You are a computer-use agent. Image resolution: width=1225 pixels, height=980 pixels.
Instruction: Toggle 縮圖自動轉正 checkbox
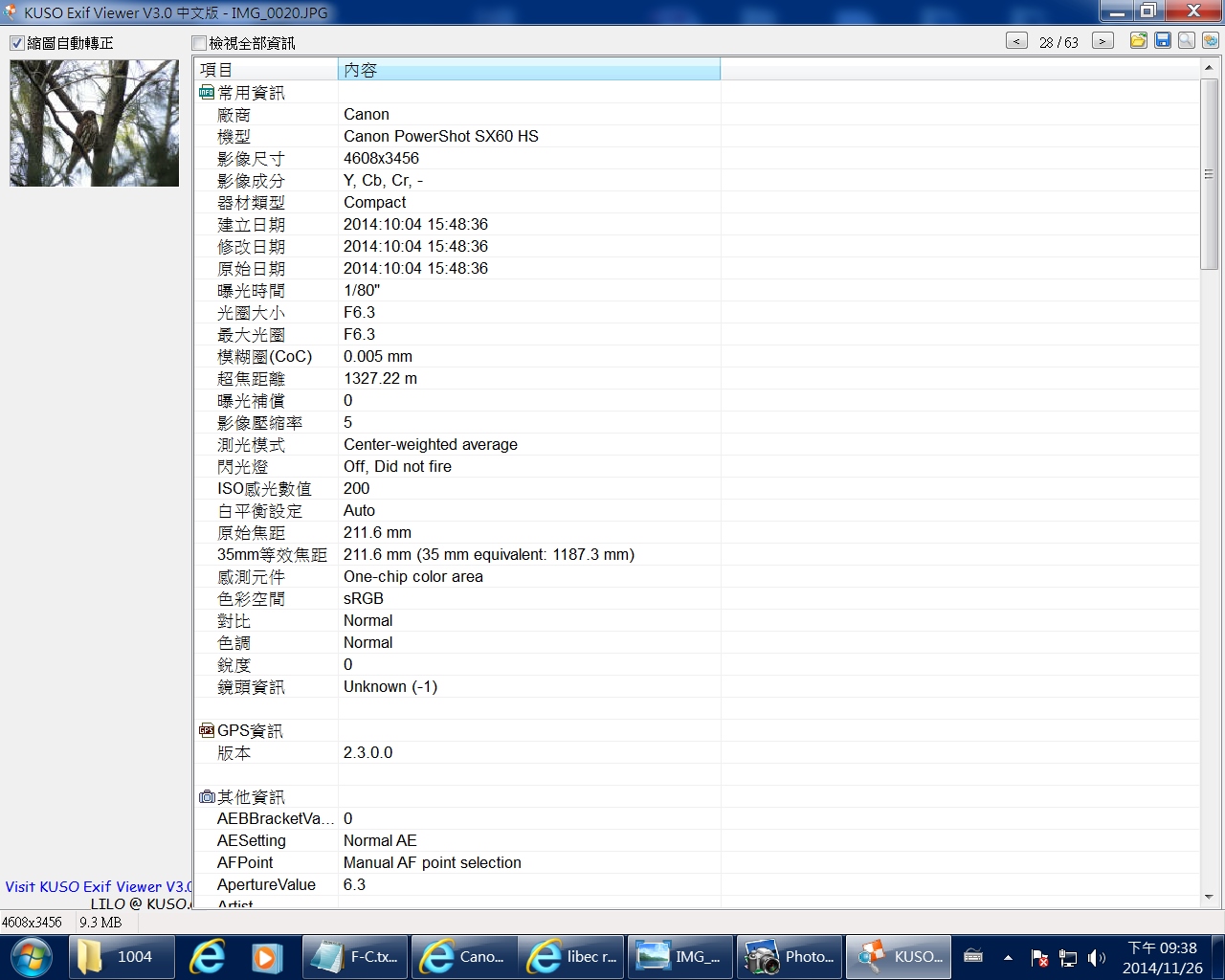click(x=16, y=43)
